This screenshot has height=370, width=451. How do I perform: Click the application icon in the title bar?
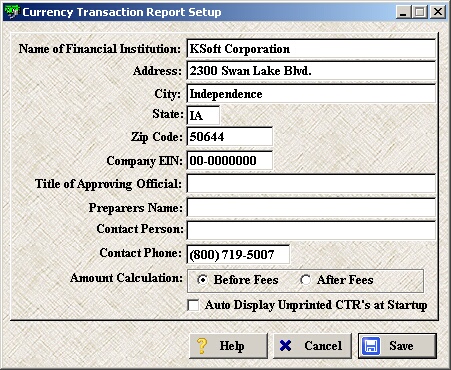point(12,12)
